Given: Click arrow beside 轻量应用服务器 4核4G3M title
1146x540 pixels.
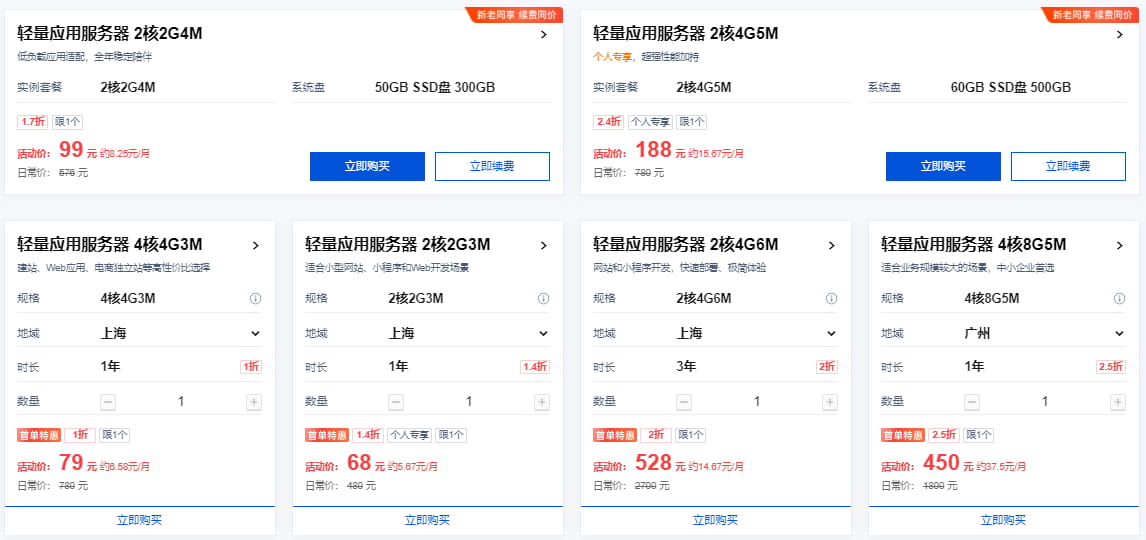Looking at the screenshot, I should (255, 245).
